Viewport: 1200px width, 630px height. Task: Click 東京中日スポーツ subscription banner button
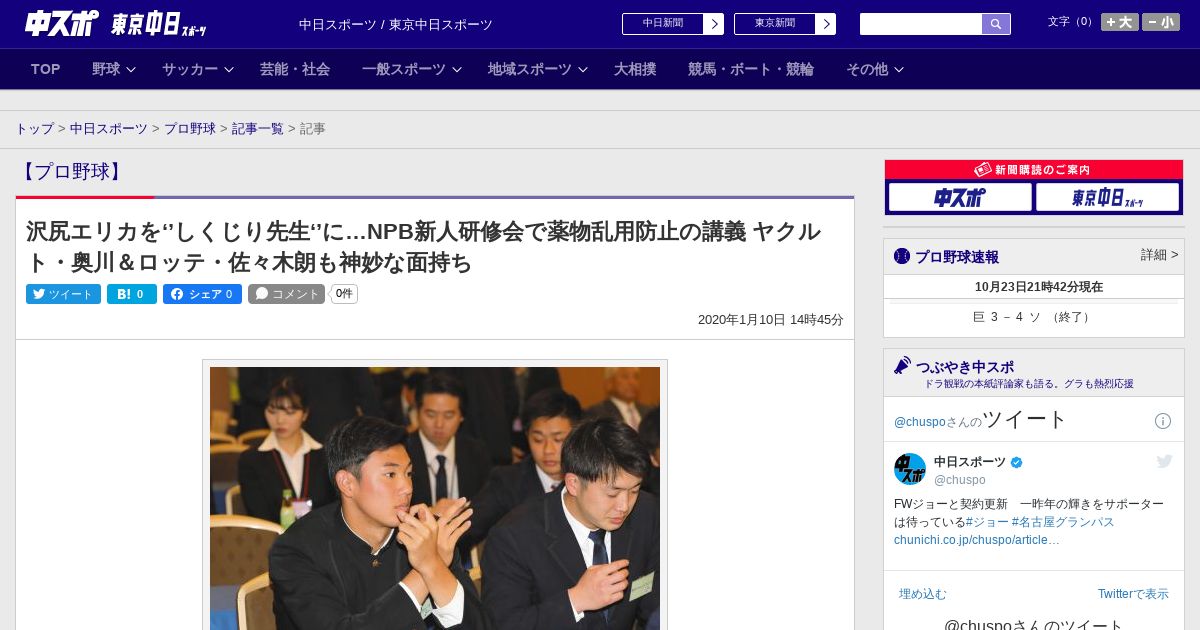1107,198
